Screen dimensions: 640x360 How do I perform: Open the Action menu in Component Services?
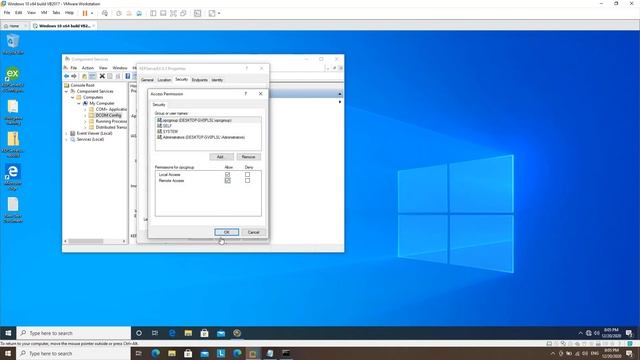pyautogui.click(x=88, y=68)
